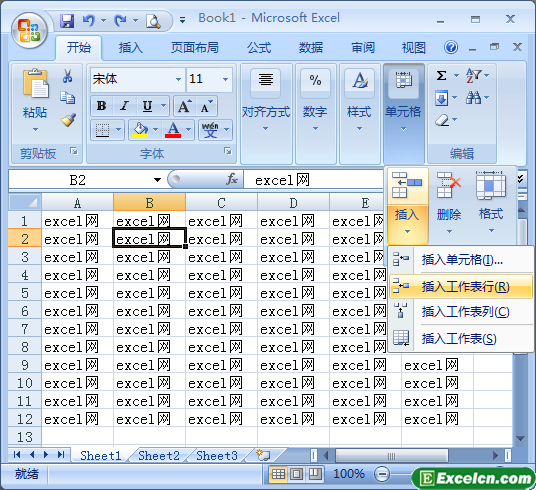Open Find and Select binoculars
The height and width of the screenshot is (490, 536).
tap(473, 98)
